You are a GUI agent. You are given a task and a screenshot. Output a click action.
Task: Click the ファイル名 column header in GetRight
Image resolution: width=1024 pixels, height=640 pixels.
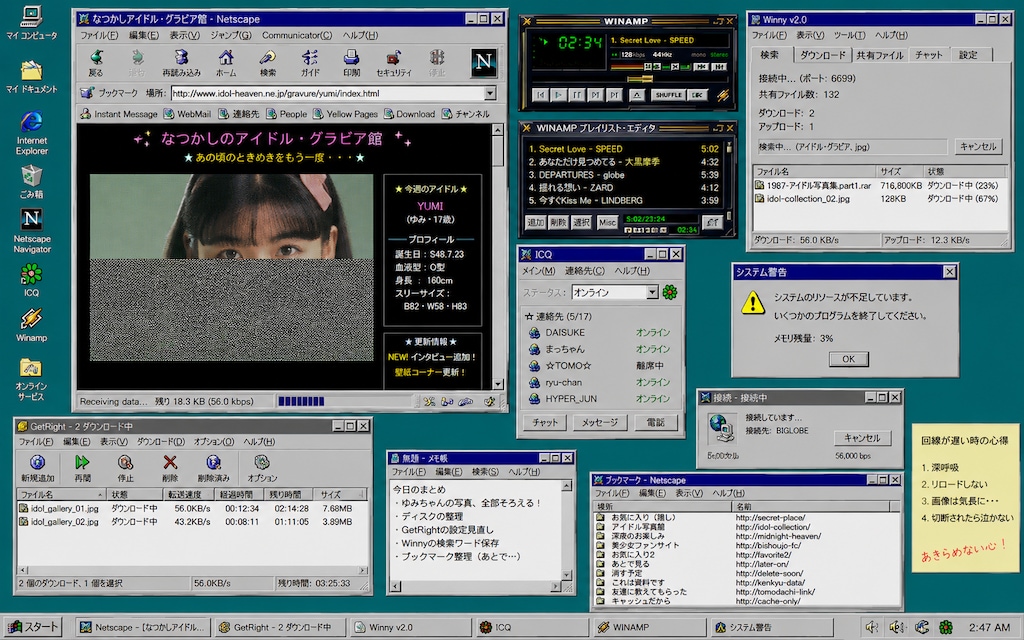pos(61,494)
